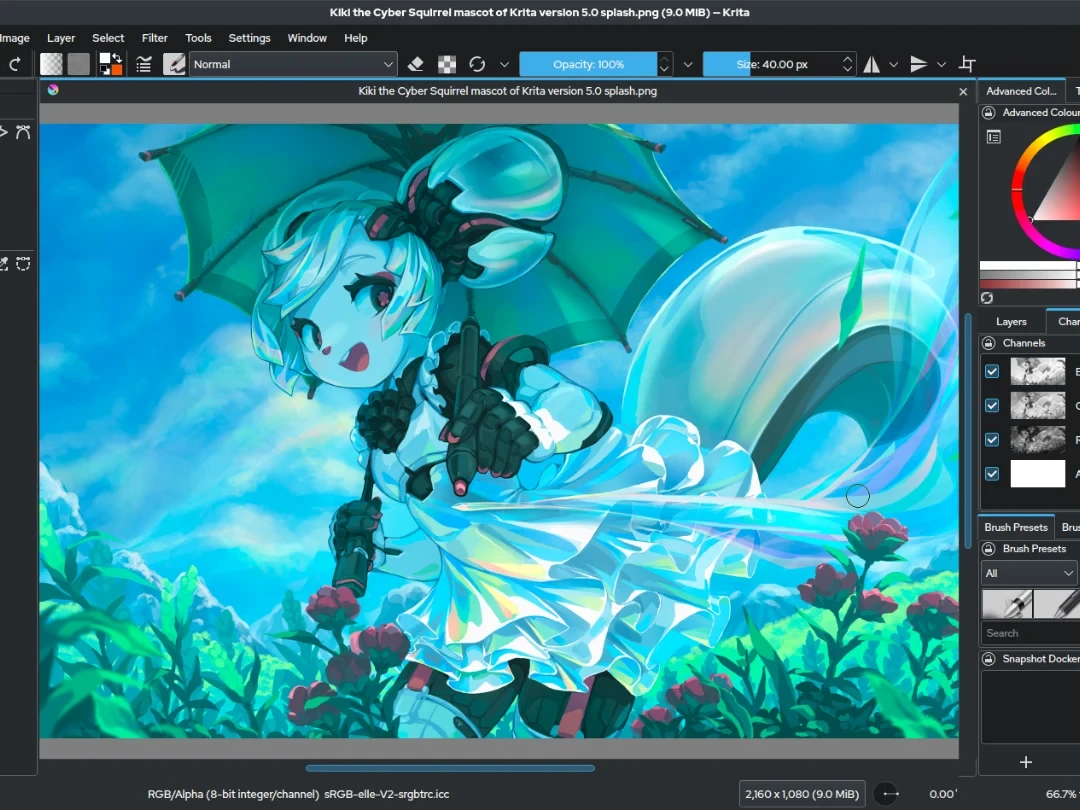Open color selector settings list icon
The image size is (1080, 810).
(993, 137)
